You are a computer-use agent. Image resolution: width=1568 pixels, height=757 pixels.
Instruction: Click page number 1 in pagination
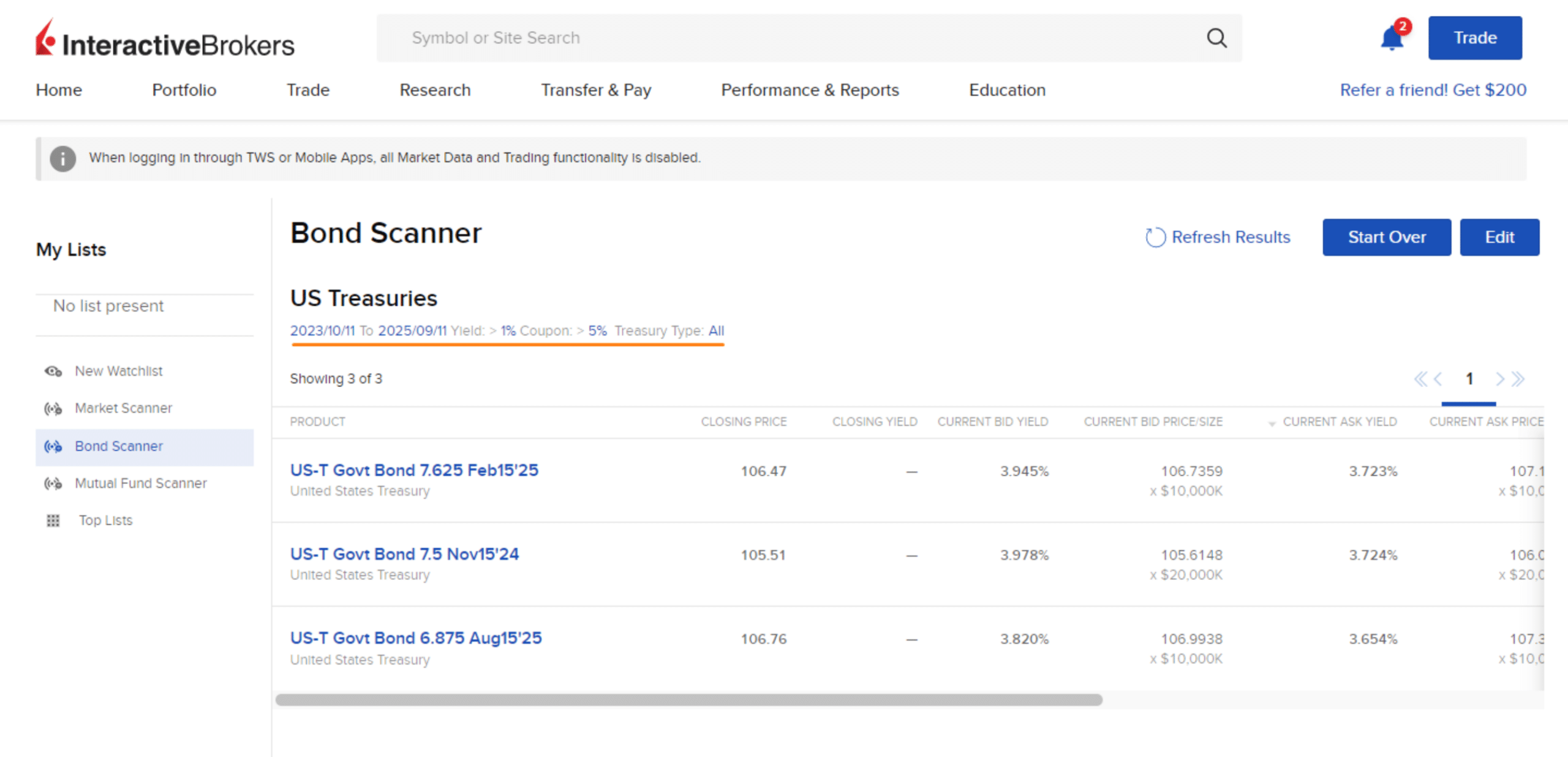(1469, 379)
